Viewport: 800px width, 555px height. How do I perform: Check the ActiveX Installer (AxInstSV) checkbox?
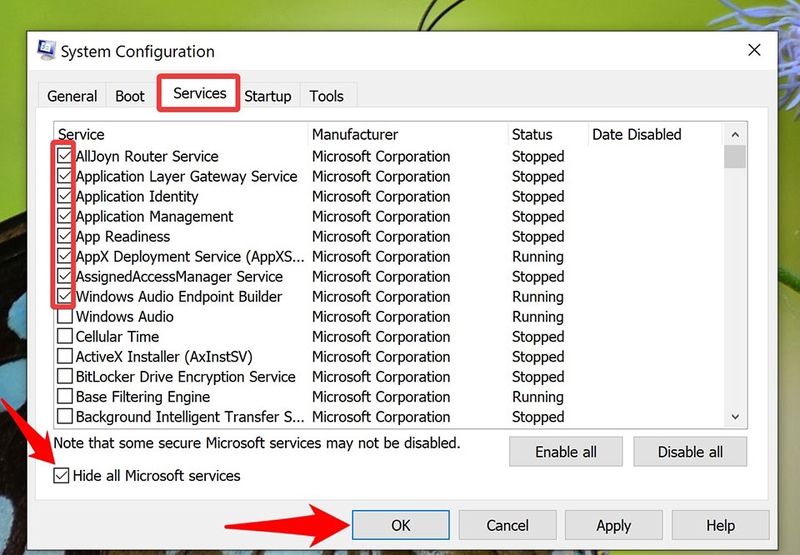tap(64, 356)
